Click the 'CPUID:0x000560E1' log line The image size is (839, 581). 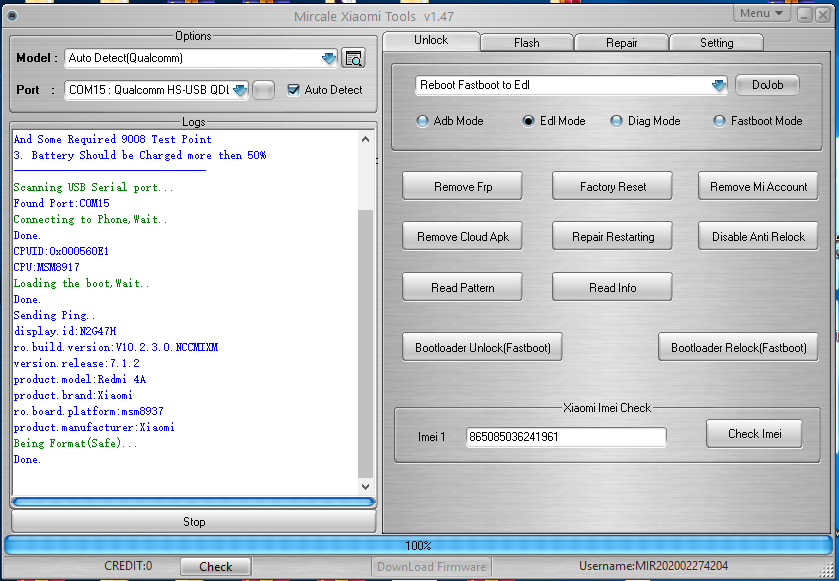pyautogui.click(x=61, y=251)
